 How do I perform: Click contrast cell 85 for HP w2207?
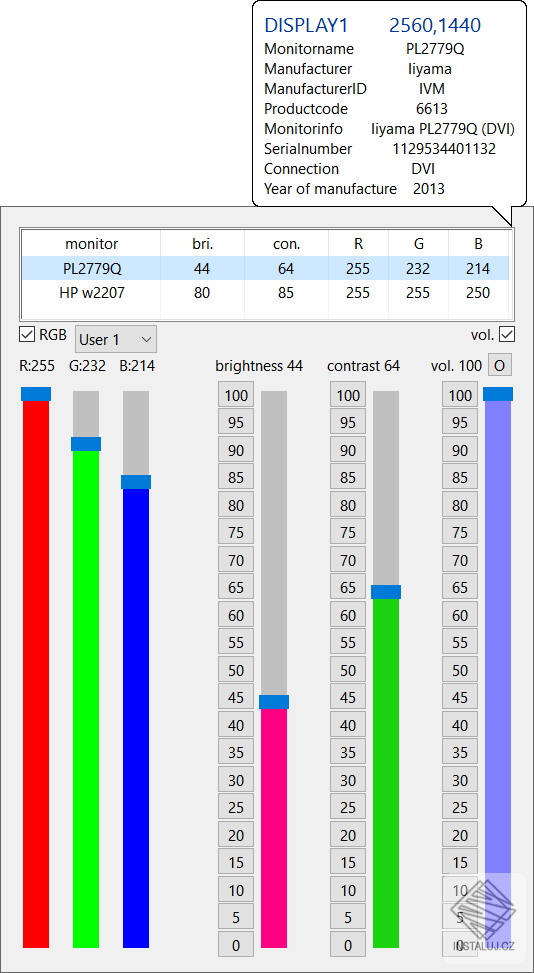coord(286,293)
